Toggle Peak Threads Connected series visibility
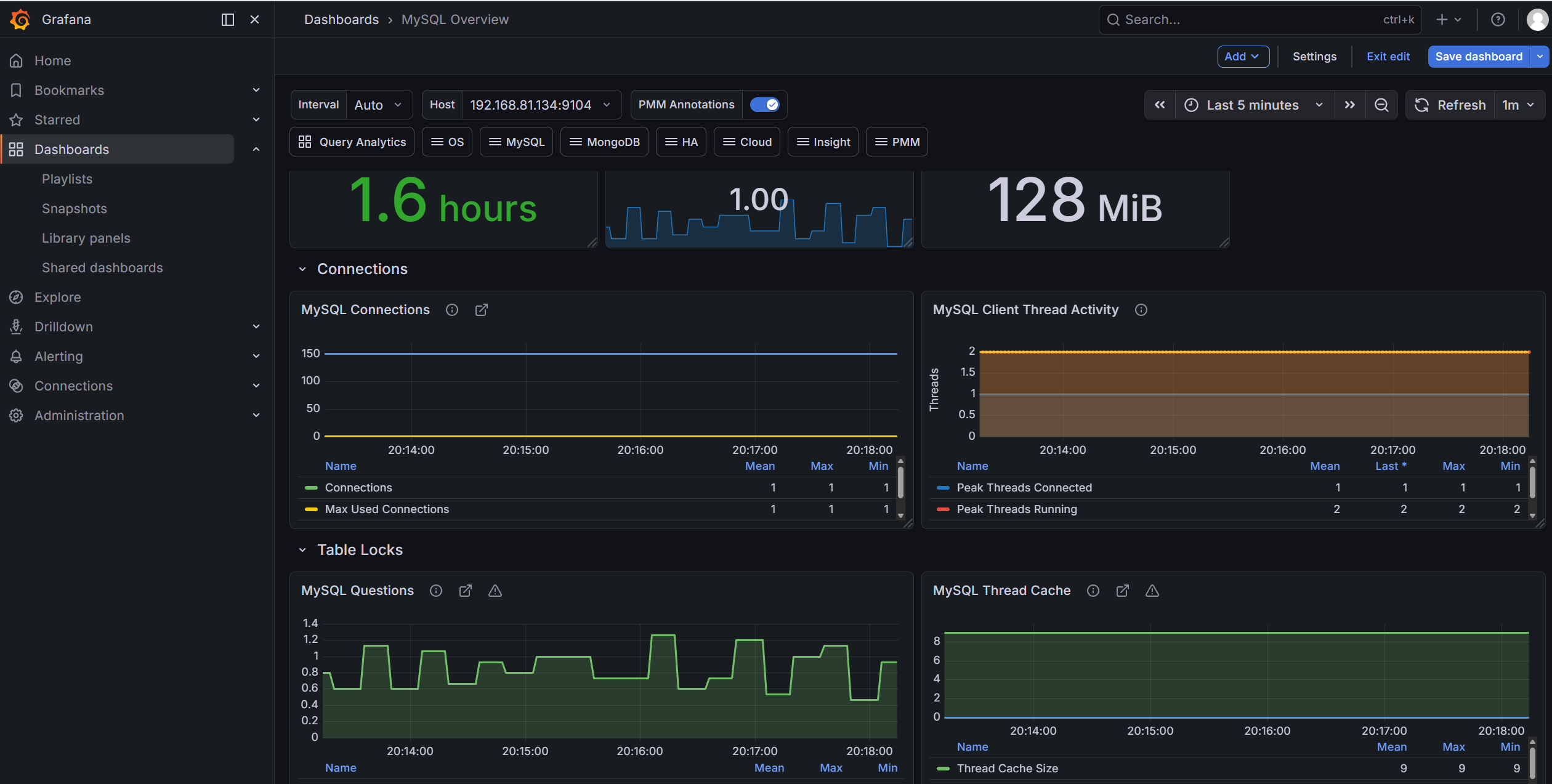Viewport: 1552px width, 784px height. 1024,487
